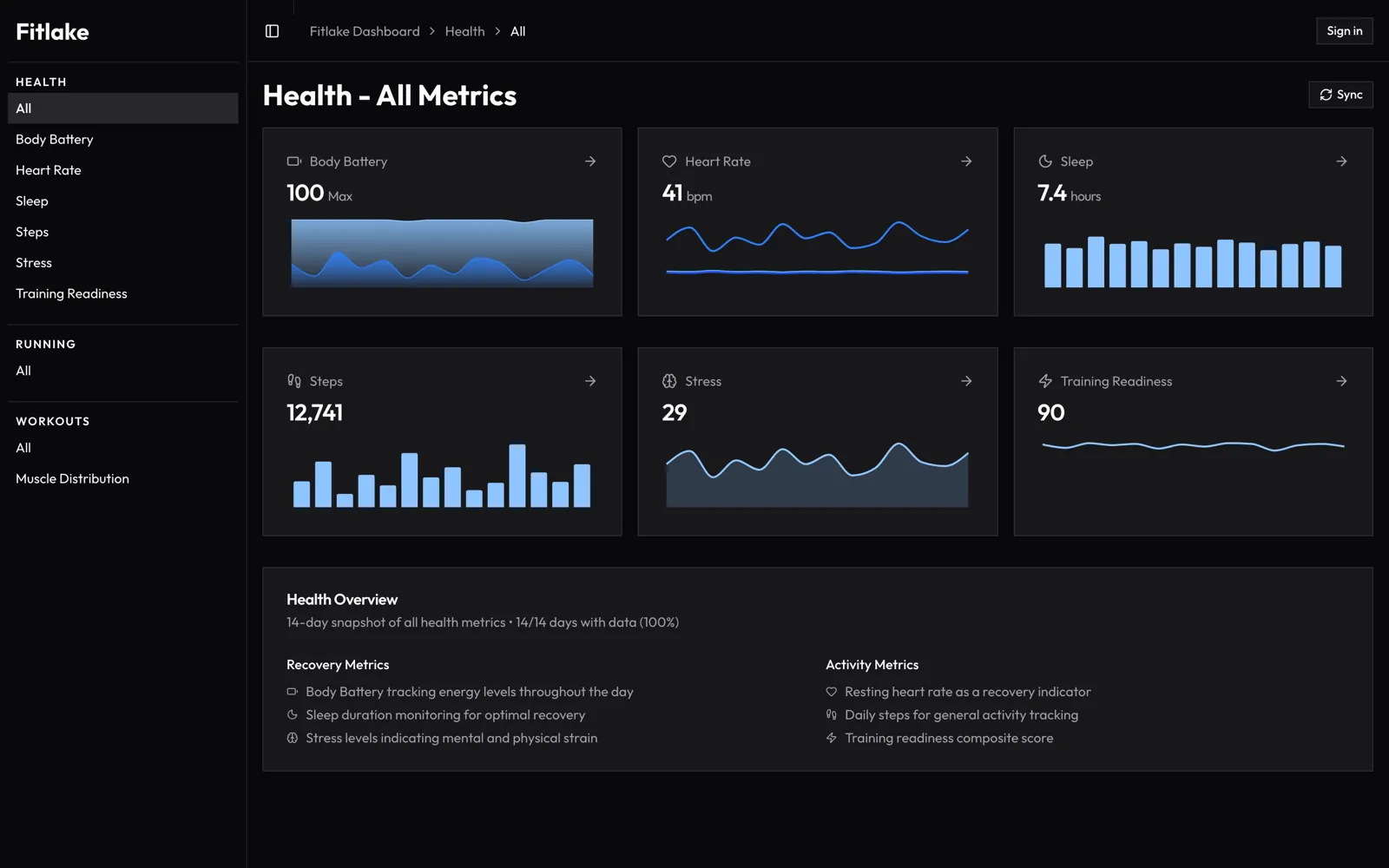Open Stress in sidebar

pos(123,262)
